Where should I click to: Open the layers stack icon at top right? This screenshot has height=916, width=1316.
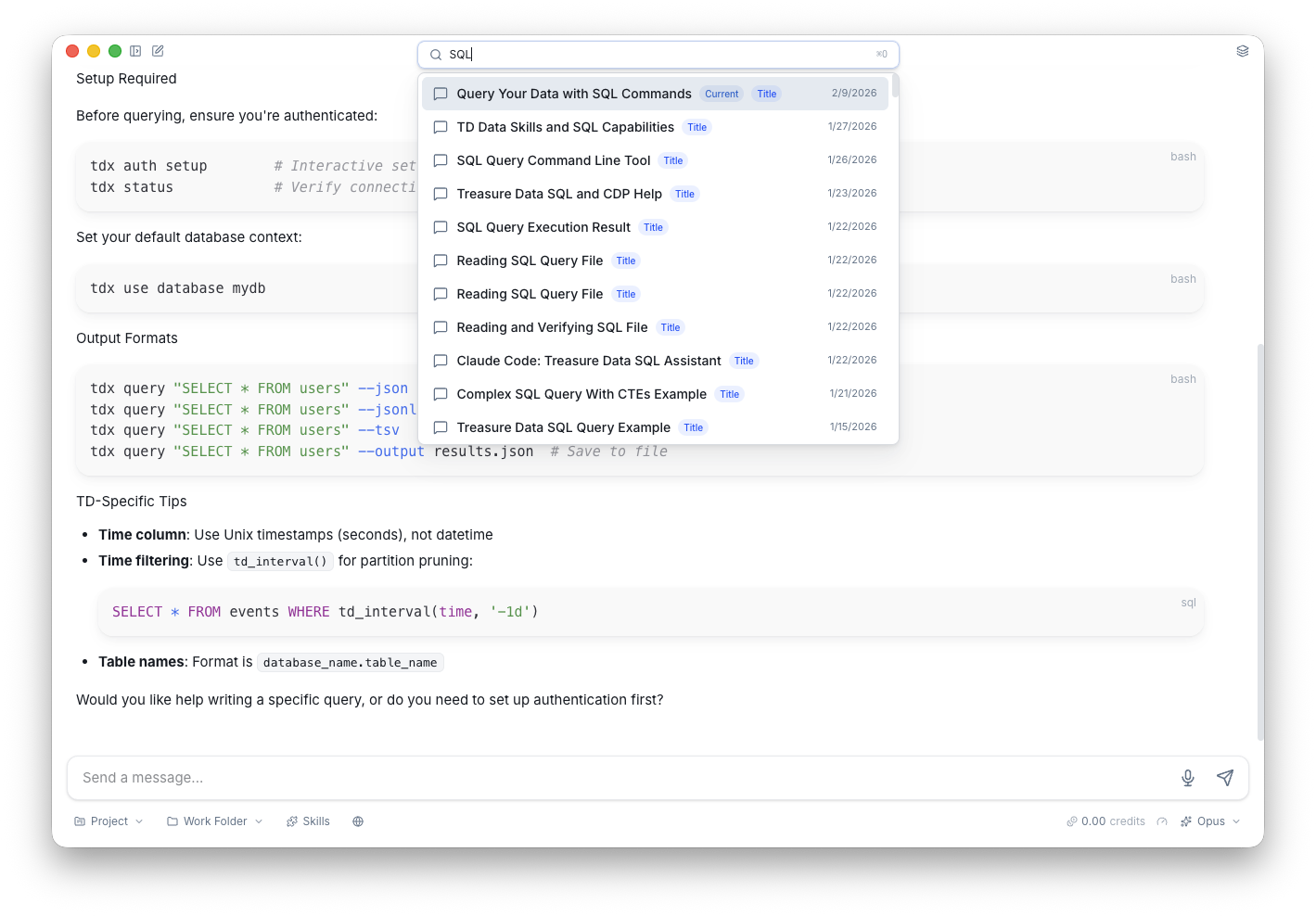coord(1243,51)
